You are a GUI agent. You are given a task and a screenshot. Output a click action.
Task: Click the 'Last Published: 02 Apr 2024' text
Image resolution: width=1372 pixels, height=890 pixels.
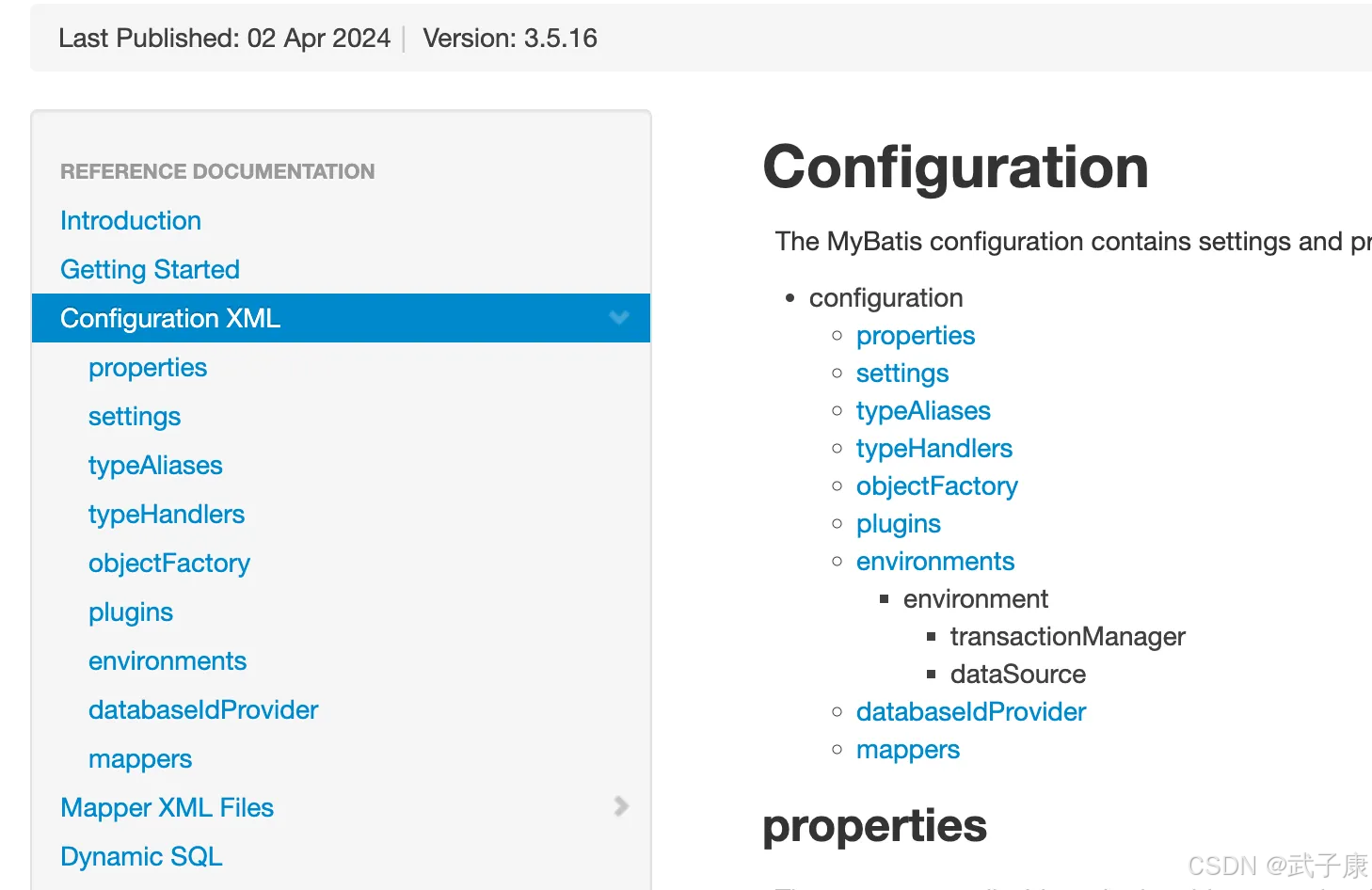tap(224, 39)
